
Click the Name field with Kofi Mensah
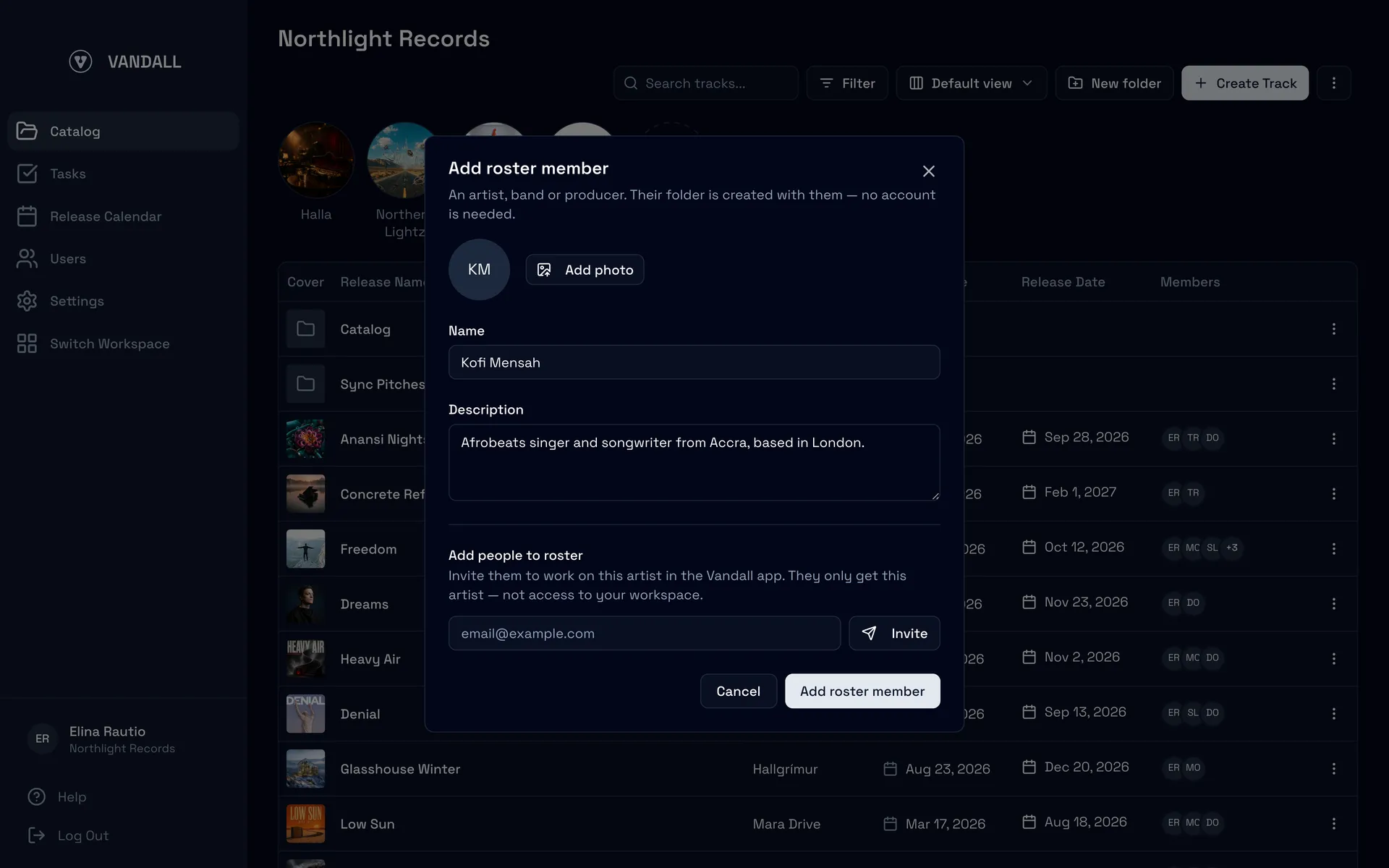(x=694, y=362)
